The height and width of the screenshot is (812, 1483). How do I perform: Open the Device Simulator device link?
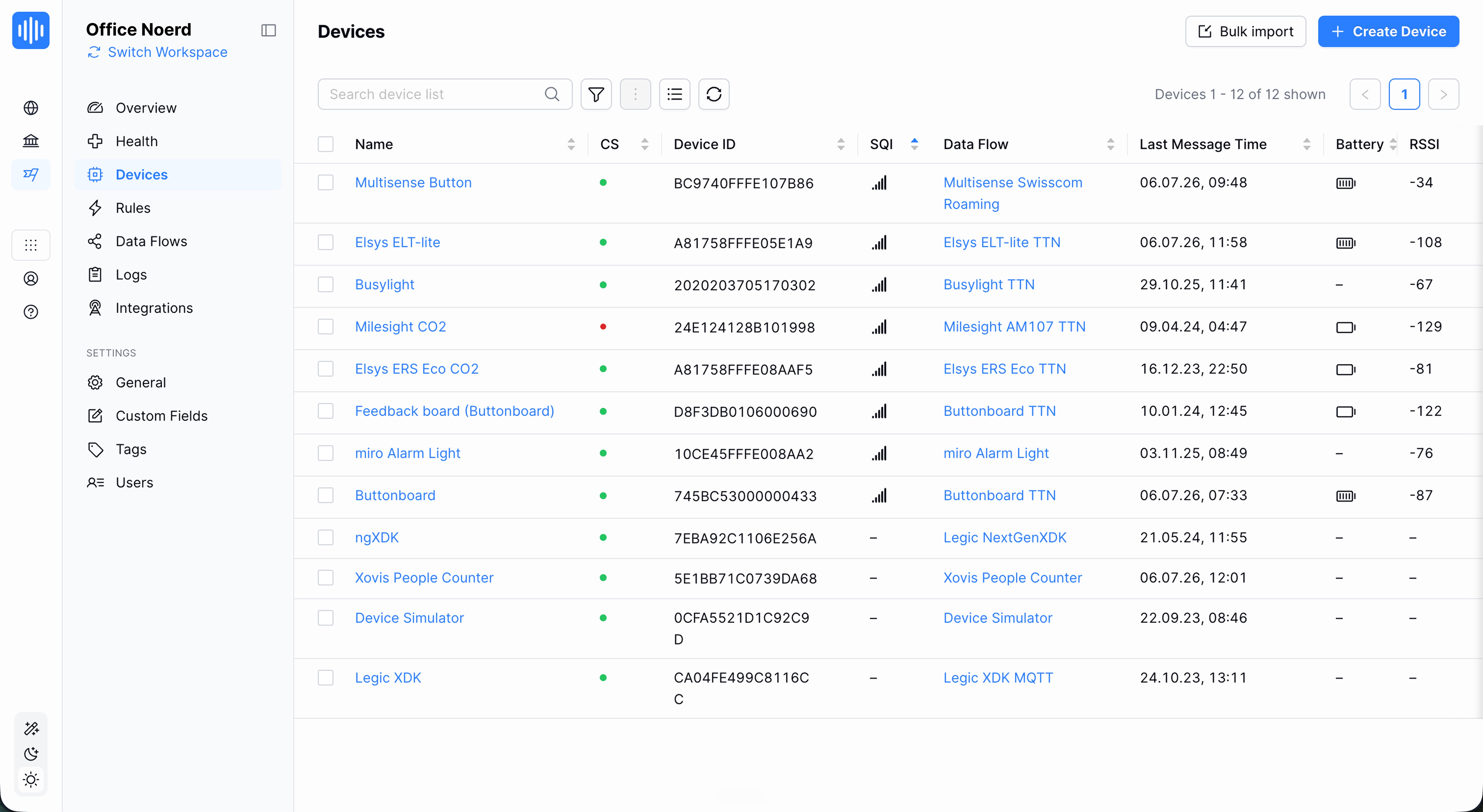click(x=409, y=618)
